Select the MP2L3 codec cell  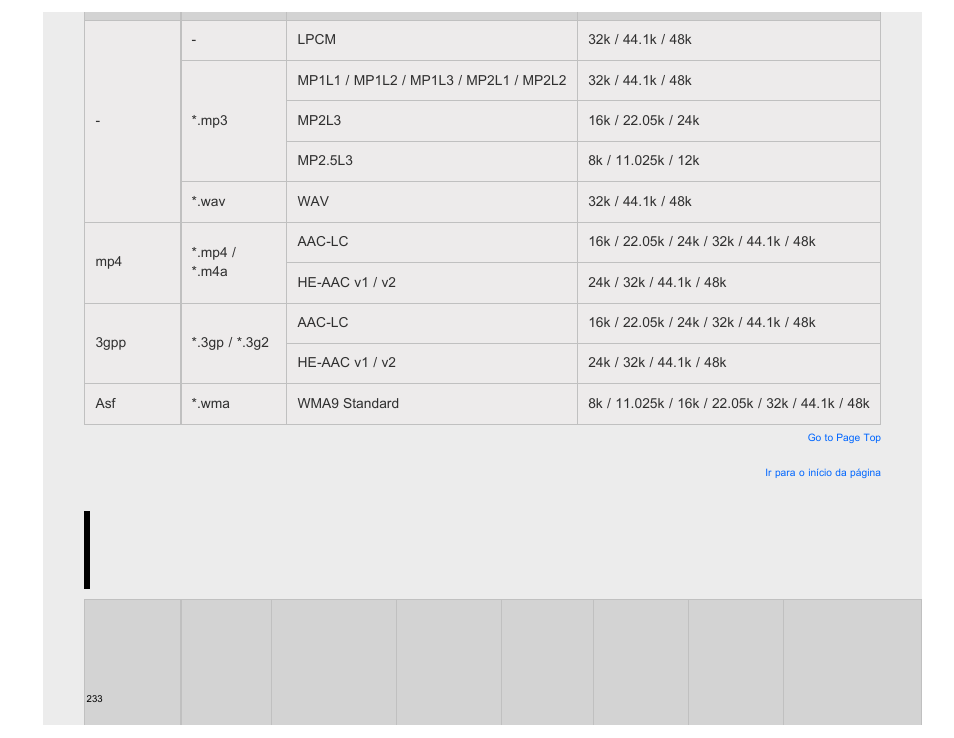coord(432,121)
